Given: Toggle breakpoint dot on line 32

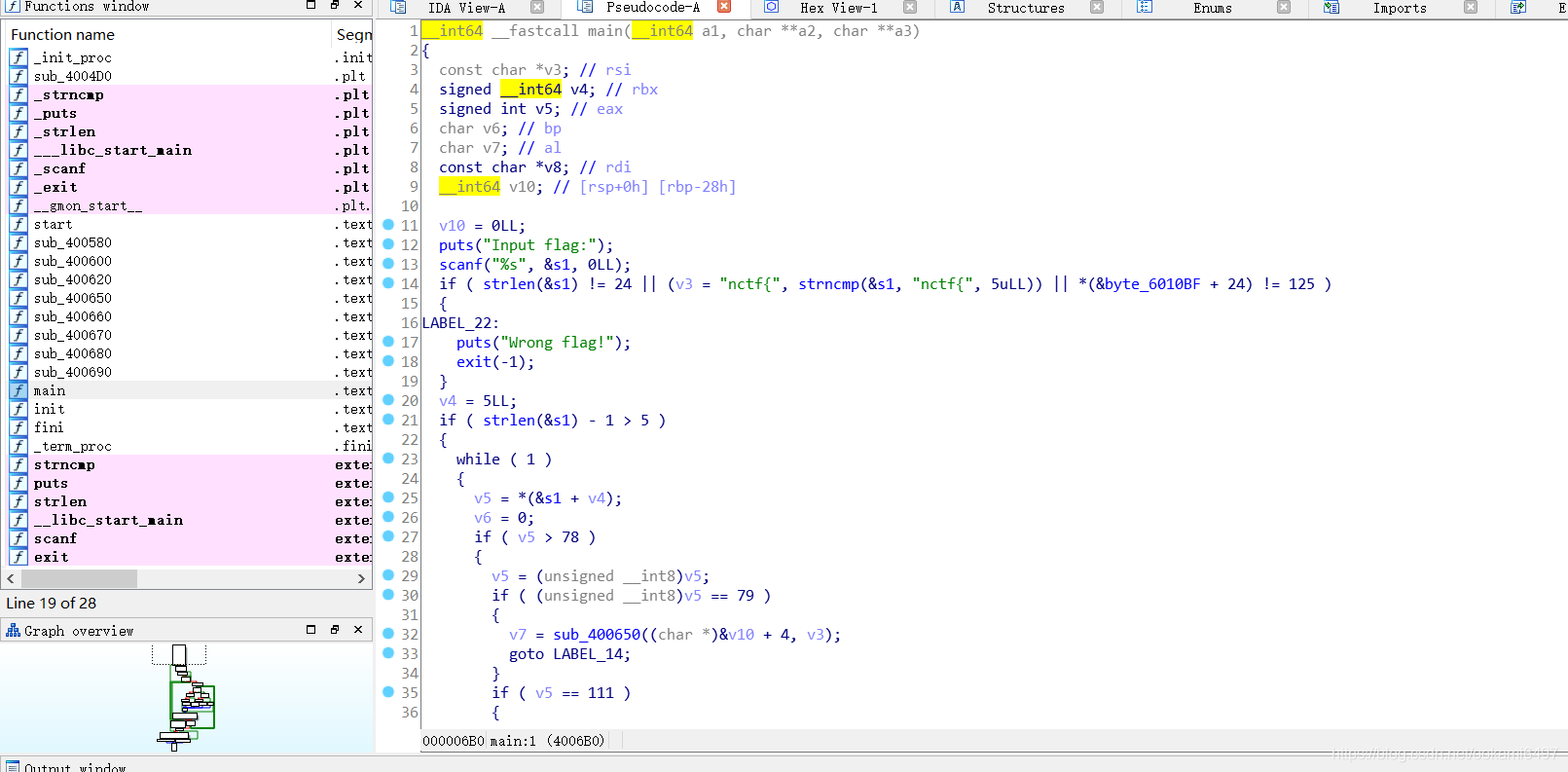Looking at the screenshot, I should point(388,634).
